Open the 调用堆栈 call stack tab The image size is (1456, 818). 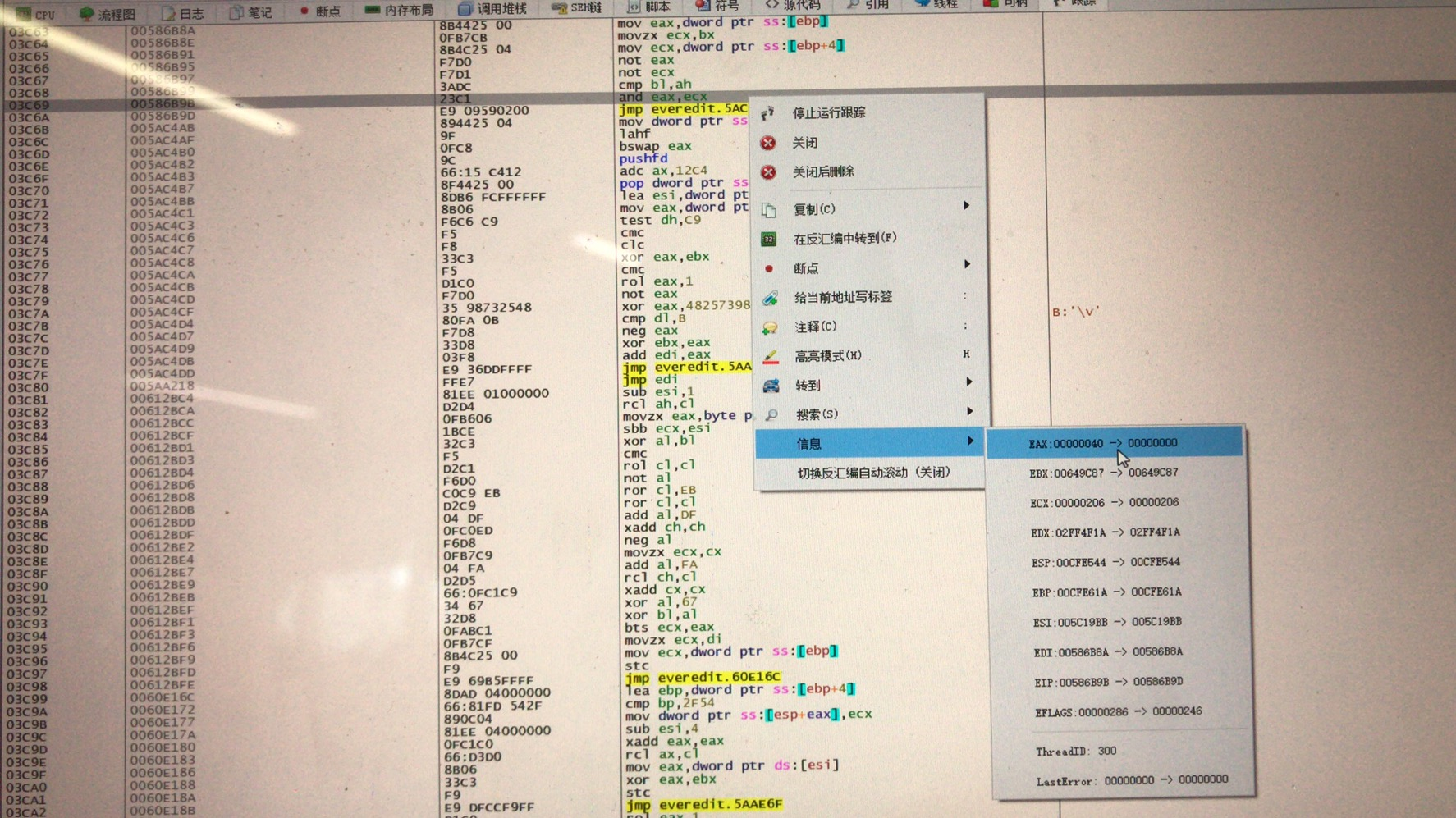[492, 9]
